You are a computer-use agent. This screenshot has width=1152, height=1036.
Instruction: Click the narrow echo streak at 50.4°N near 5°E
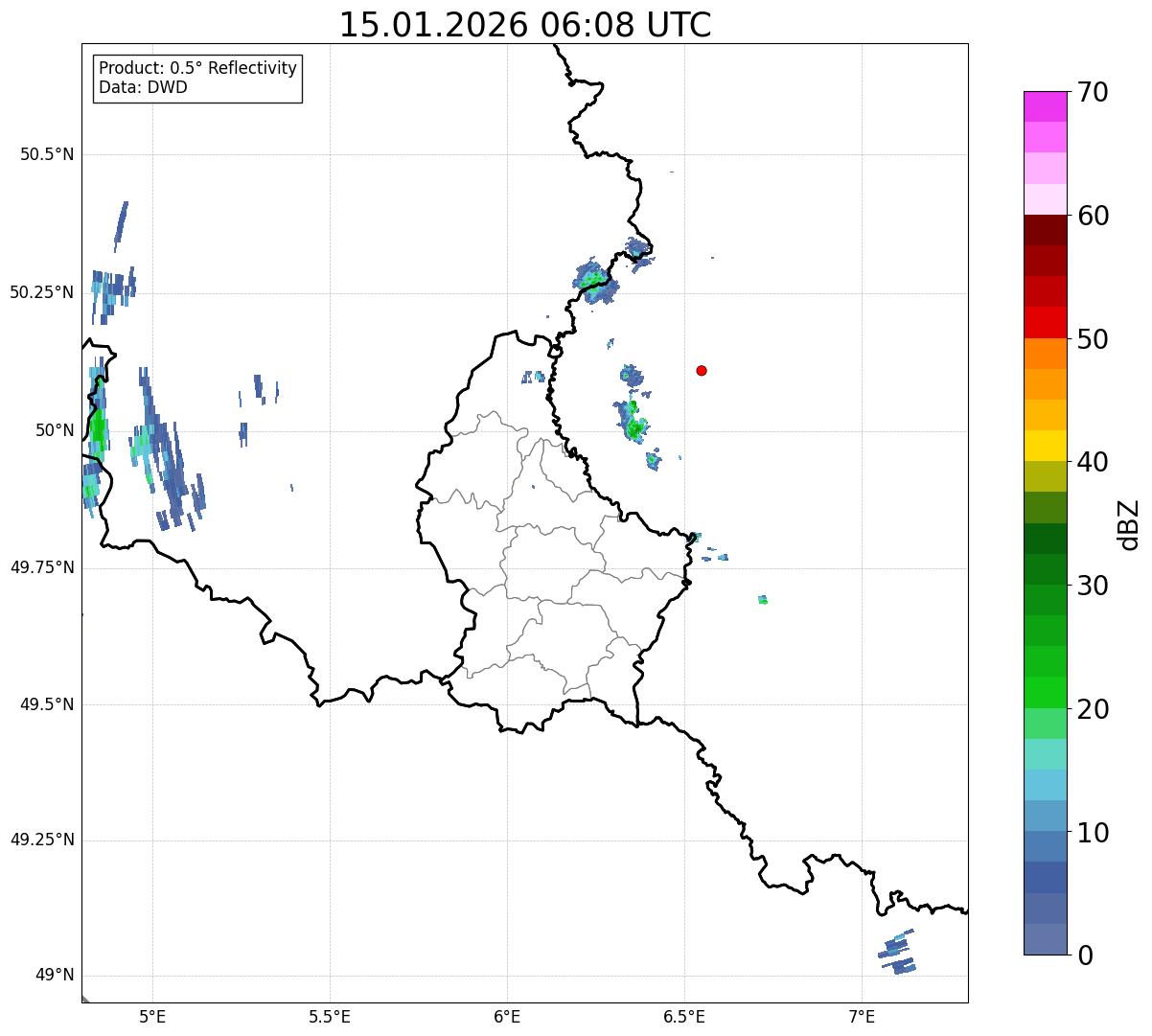121,225
